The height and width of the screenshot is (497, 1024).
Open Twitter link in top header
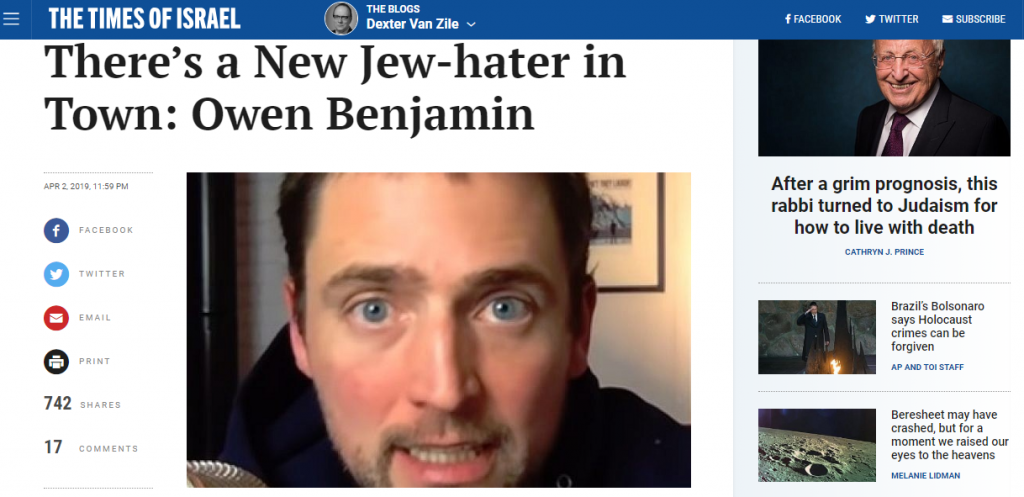tap(892, 19)
